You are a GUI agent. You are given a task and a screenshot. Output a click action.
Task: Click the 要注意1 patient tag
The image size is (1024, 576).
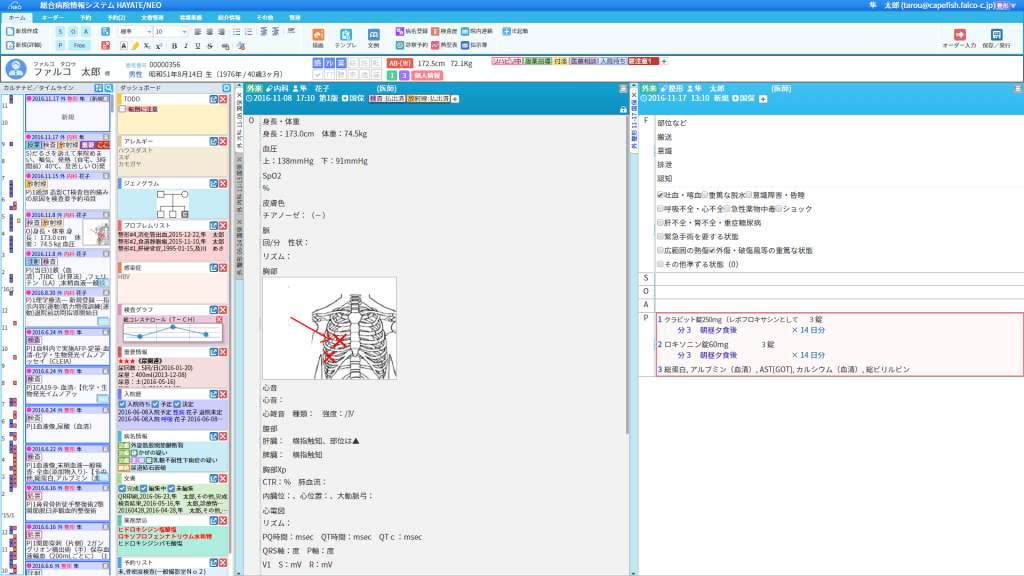[642, 61]
